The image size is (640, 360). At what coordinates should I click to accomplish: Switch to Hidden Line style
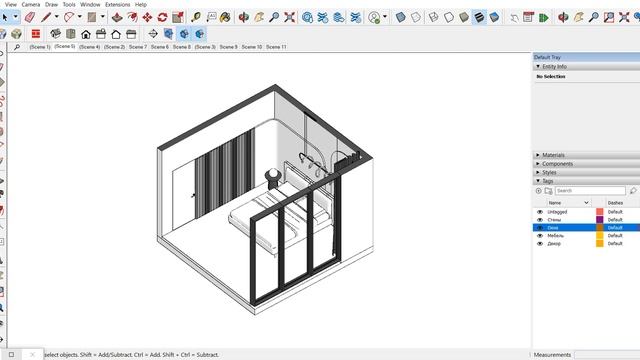point(449,17)
